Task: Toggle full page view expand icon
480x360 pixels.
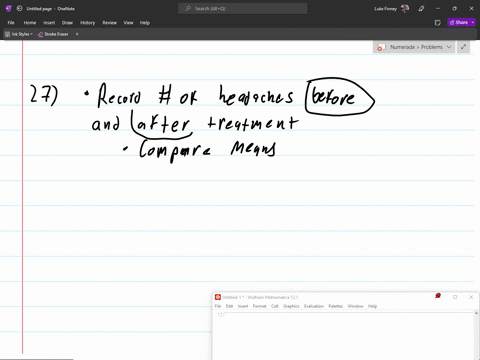Action: coord(463,47)
